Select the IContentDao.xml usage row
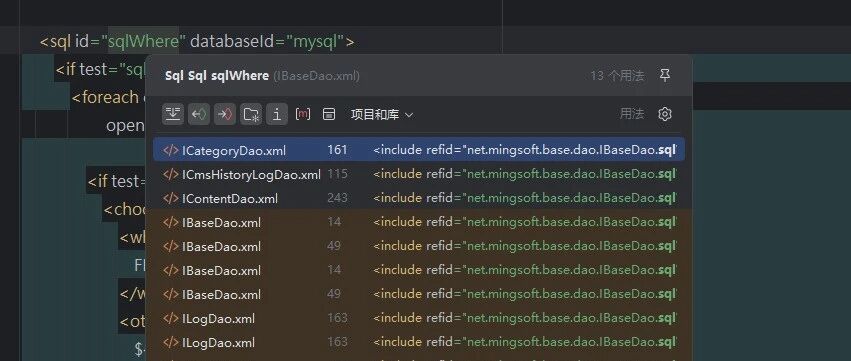The image size is (851, 361). coord(418,198)
